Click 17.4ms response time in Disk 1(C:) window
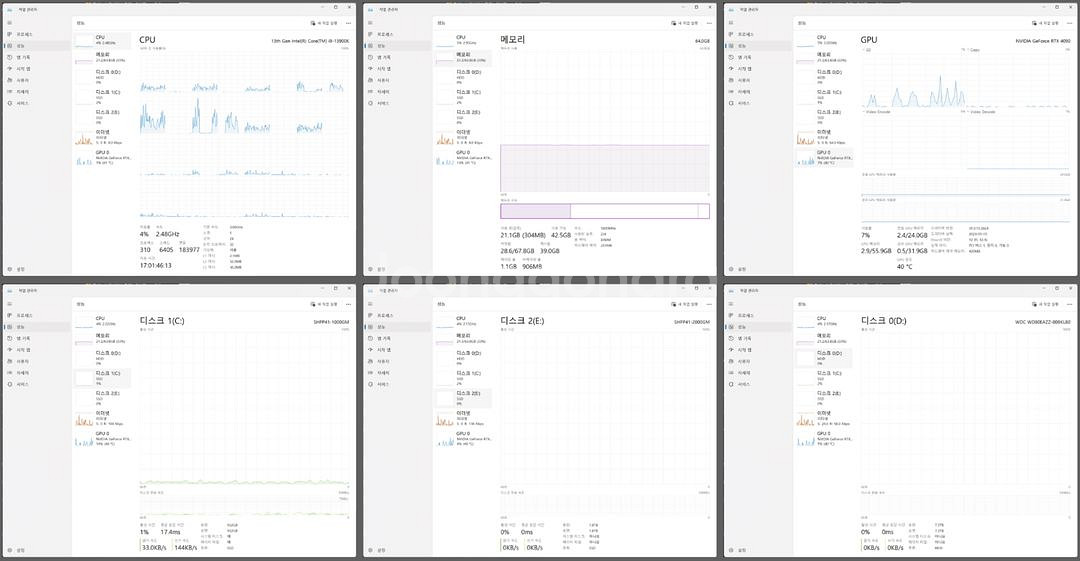Viewport: 1080px width, 561px height. point(170,532)
